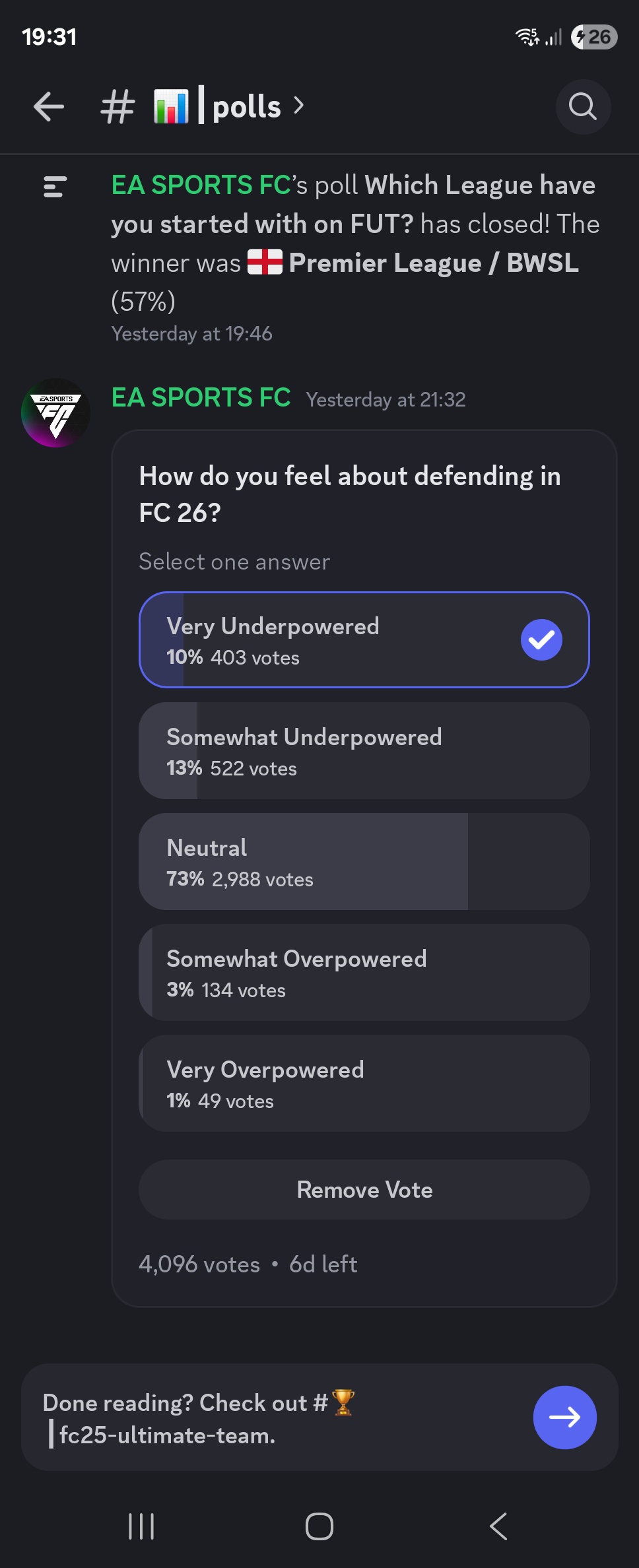Select the Very Overpowered poll option
The height and width of the screenshot is (1568, 639).
click(x=364, y=1083)
